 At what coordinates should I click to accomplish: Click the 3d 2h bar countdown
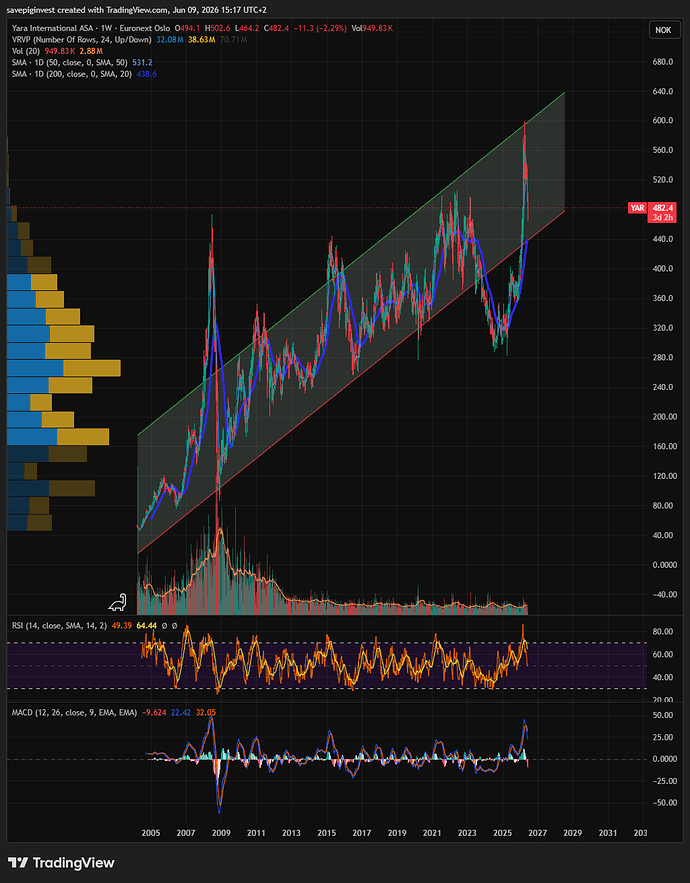tap(663, 217)
